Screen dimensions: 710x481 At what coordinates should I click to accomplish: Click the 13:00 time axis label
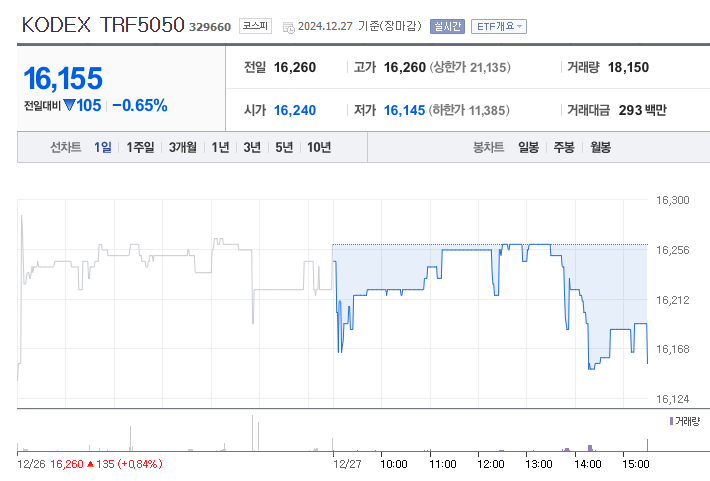pyautogui.click(x=538, y=464)
